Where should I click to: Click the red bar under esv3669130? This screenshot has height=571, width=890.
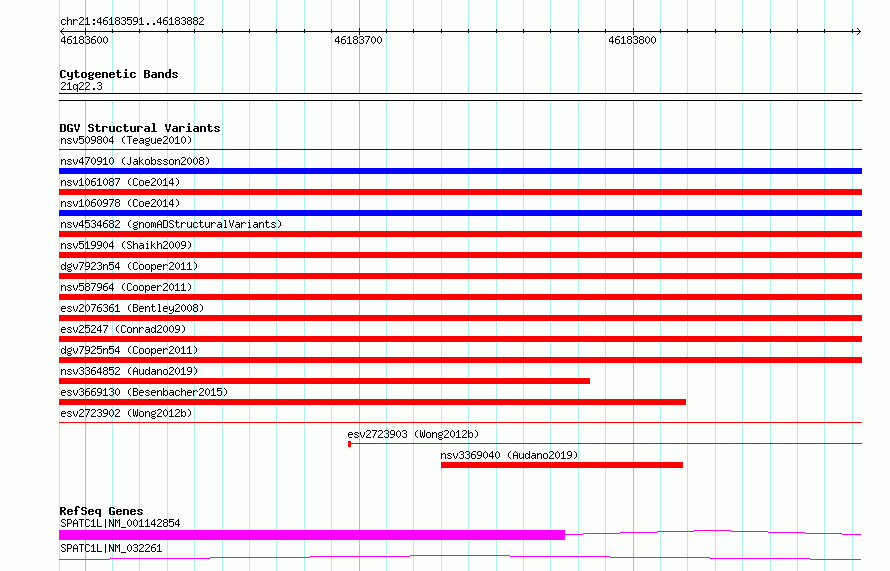[372, 402]
